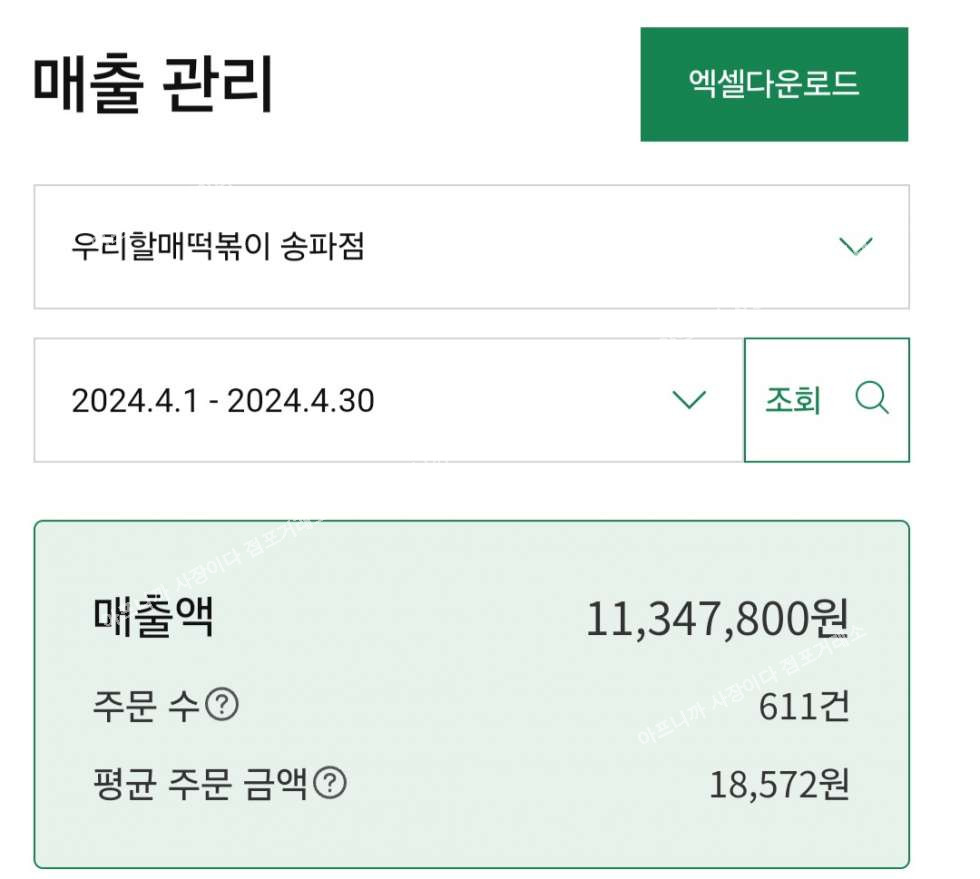Click the 11,347,800원 sales amount
This screenshot has height=879, width=980.
pos(717,620)
